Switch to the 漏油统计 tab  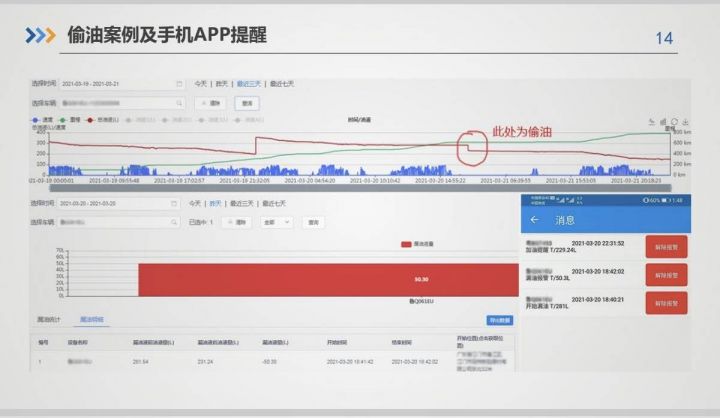pyautogui.click(x=49, y=320)
